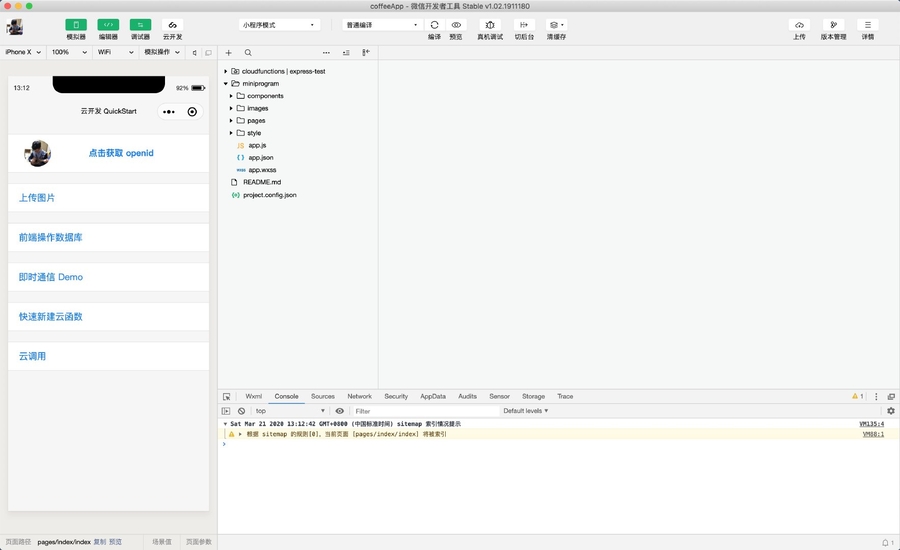Clear the console with the clear icon
Viewport: 900px width, 550px height.
241,411
